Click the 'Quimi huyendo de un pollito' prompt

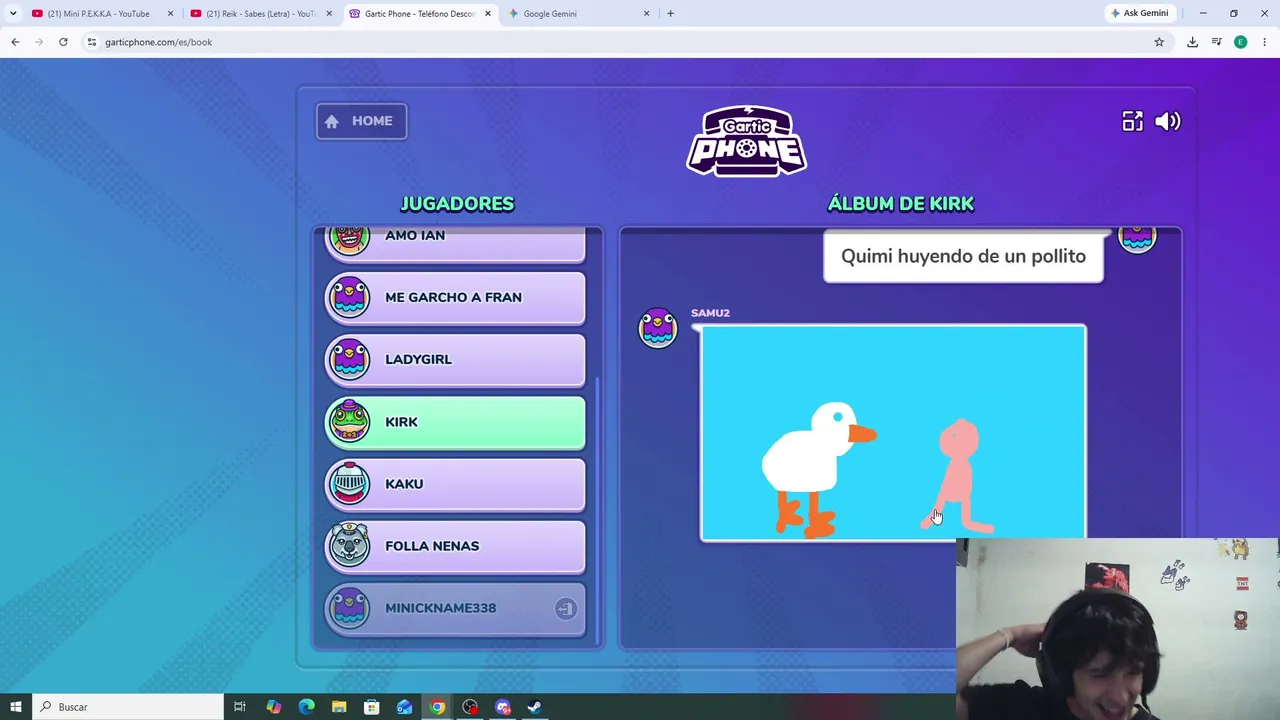(963, 256)
